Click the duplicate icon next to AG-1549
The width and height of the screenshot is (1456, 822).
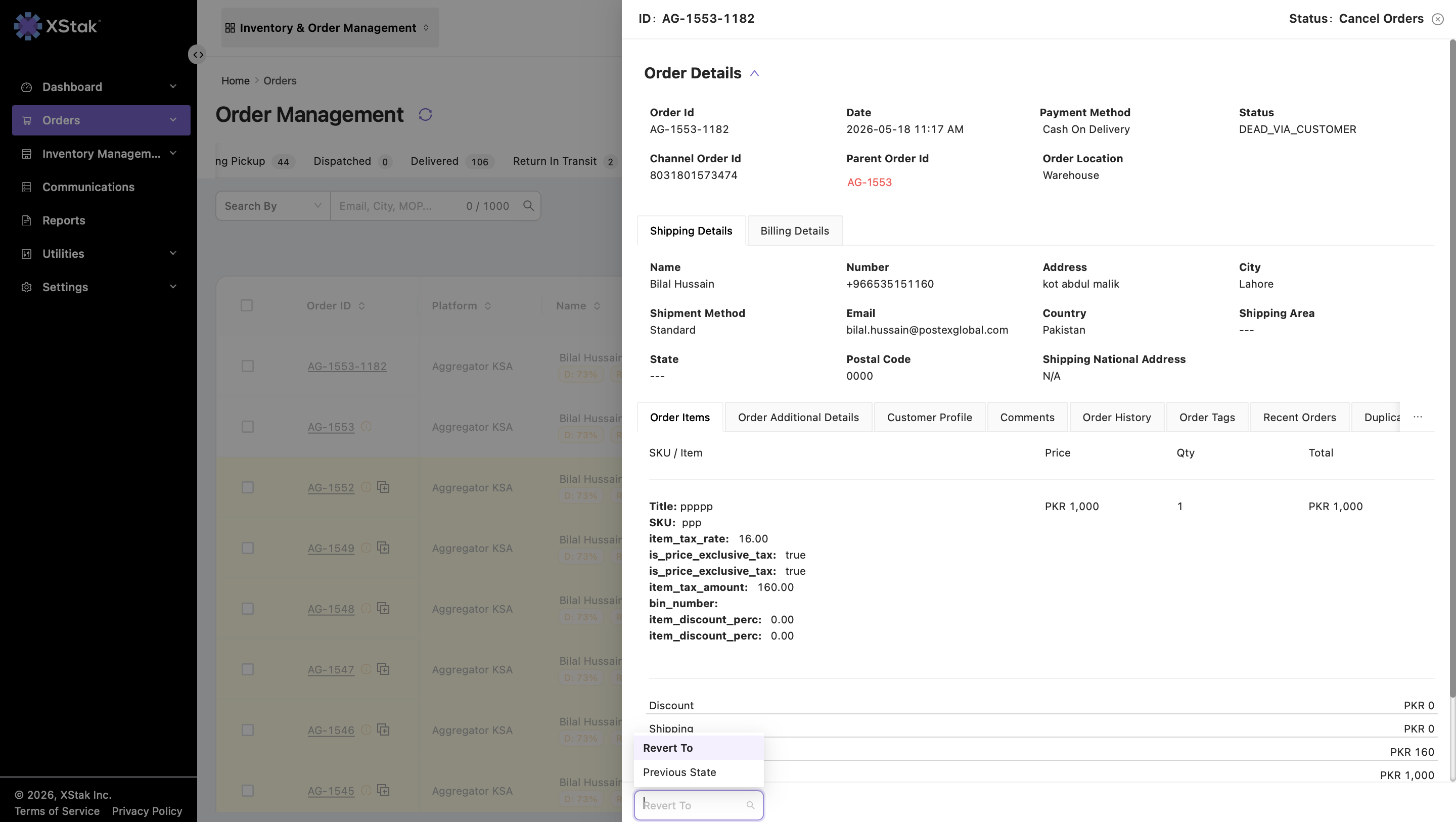click(383, 547)
